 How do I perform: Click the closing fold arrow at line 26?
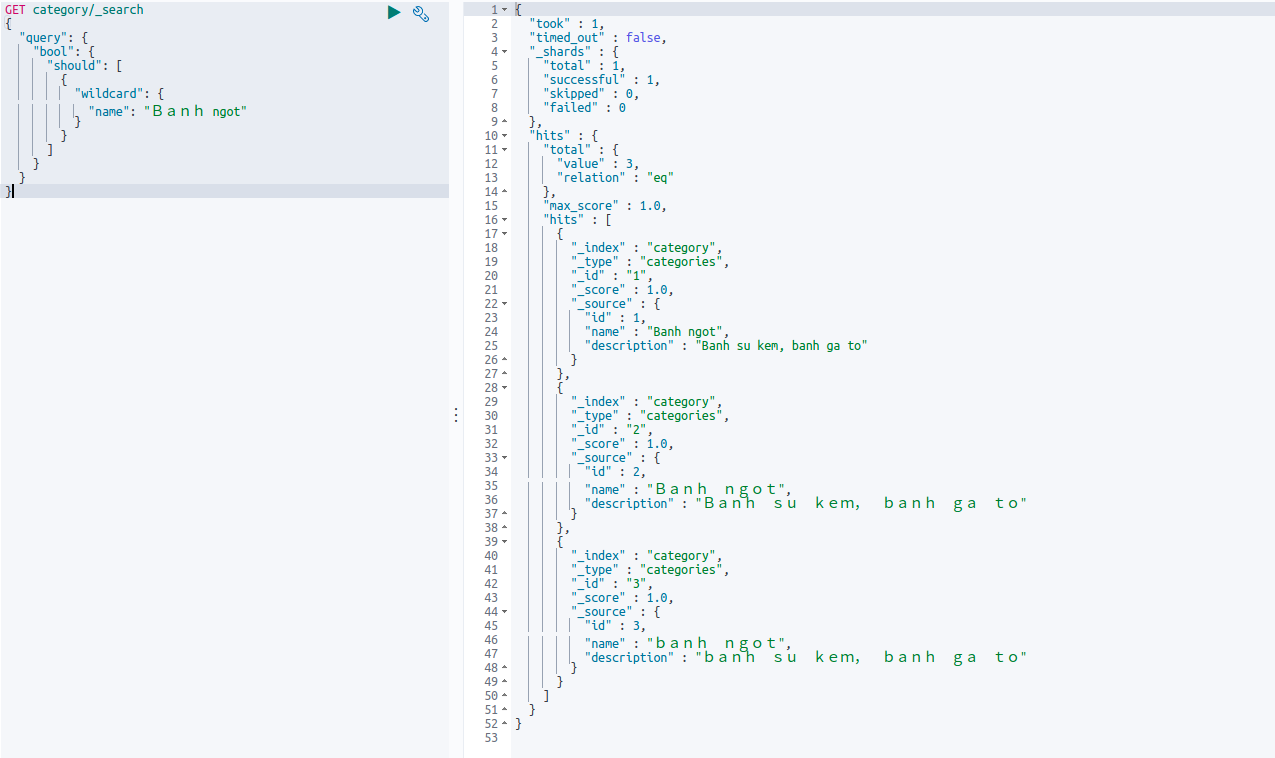point(505,360)
